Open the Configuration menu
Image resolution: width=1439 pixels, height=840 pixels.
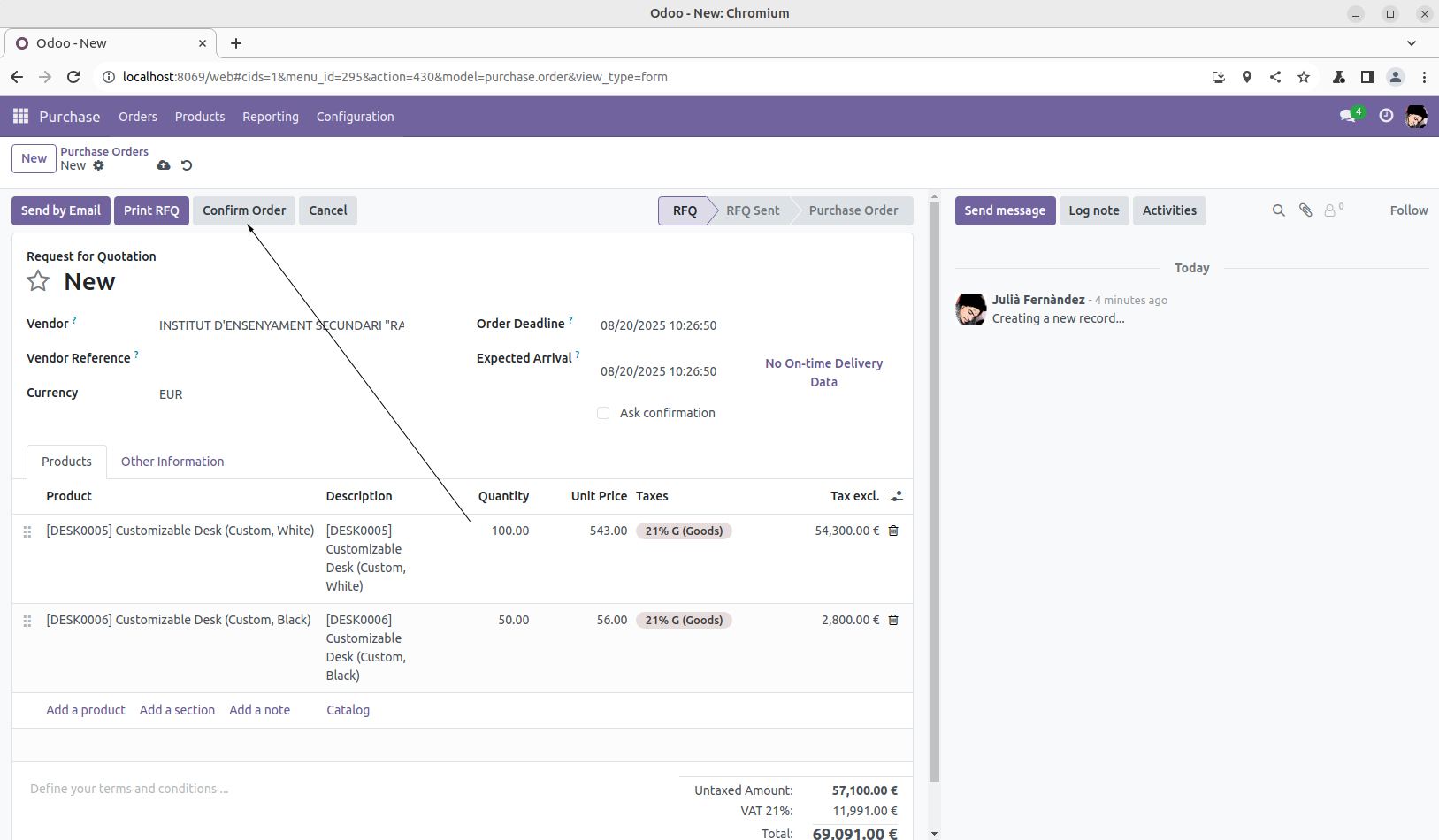[x=355, y=117]
